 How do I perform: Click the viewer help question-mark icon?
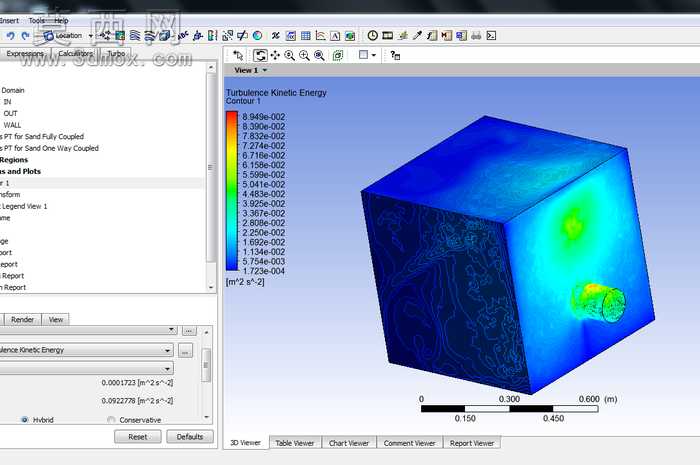[395, 55]
